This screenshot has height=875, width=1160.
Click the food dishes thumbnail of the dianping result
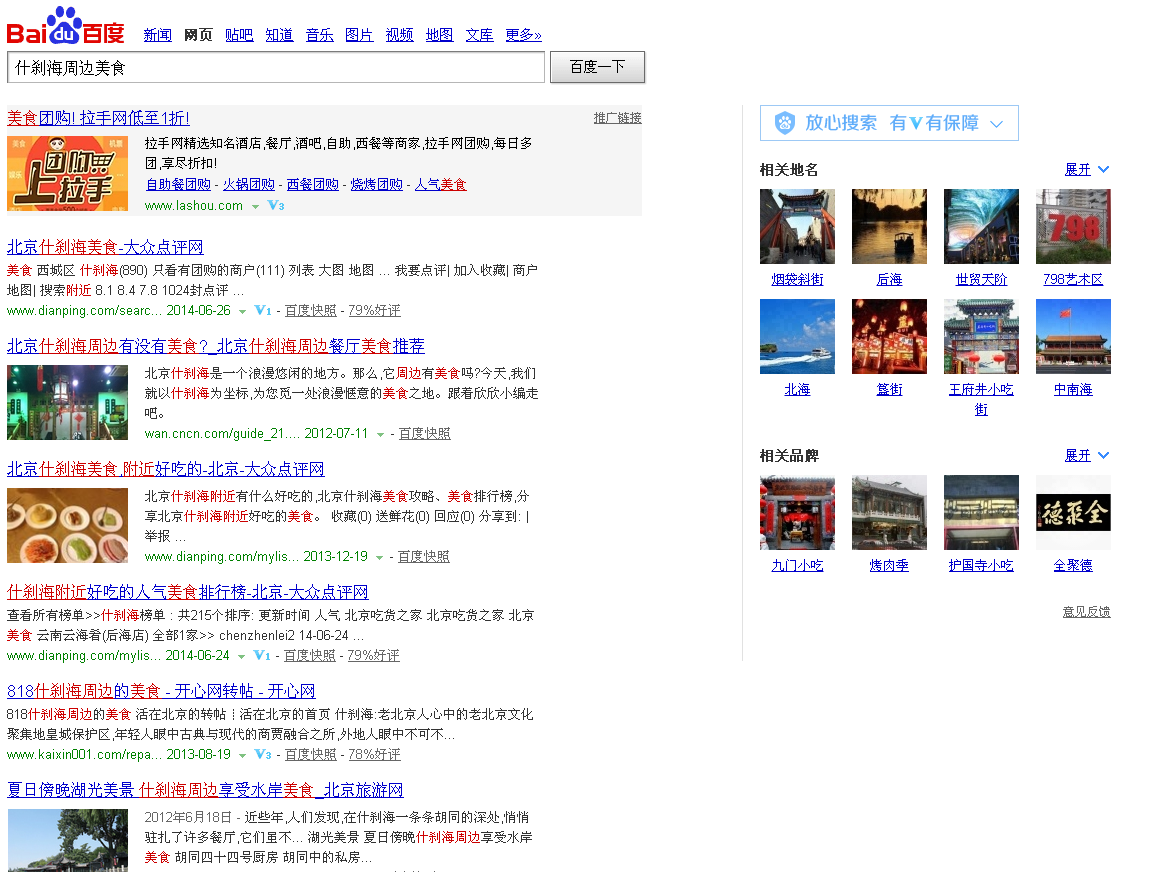click(67, 525)
